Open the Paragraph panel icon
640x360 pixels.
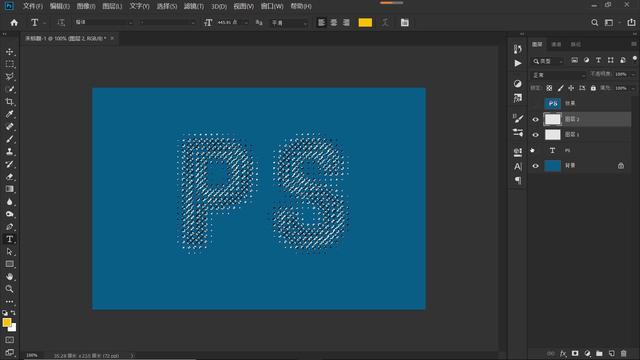tap(518, 180)
